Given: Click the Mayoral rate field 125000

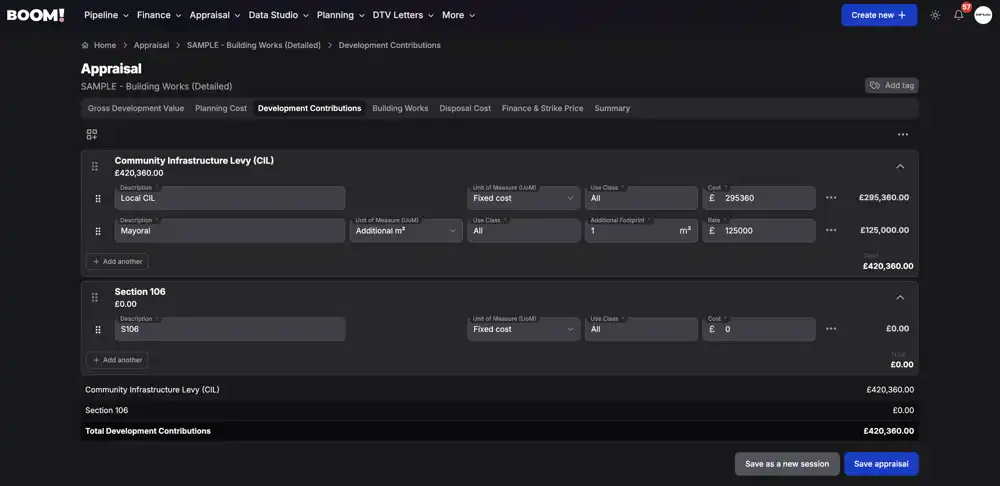Looking at the screenshot, I should pos(759,231).
